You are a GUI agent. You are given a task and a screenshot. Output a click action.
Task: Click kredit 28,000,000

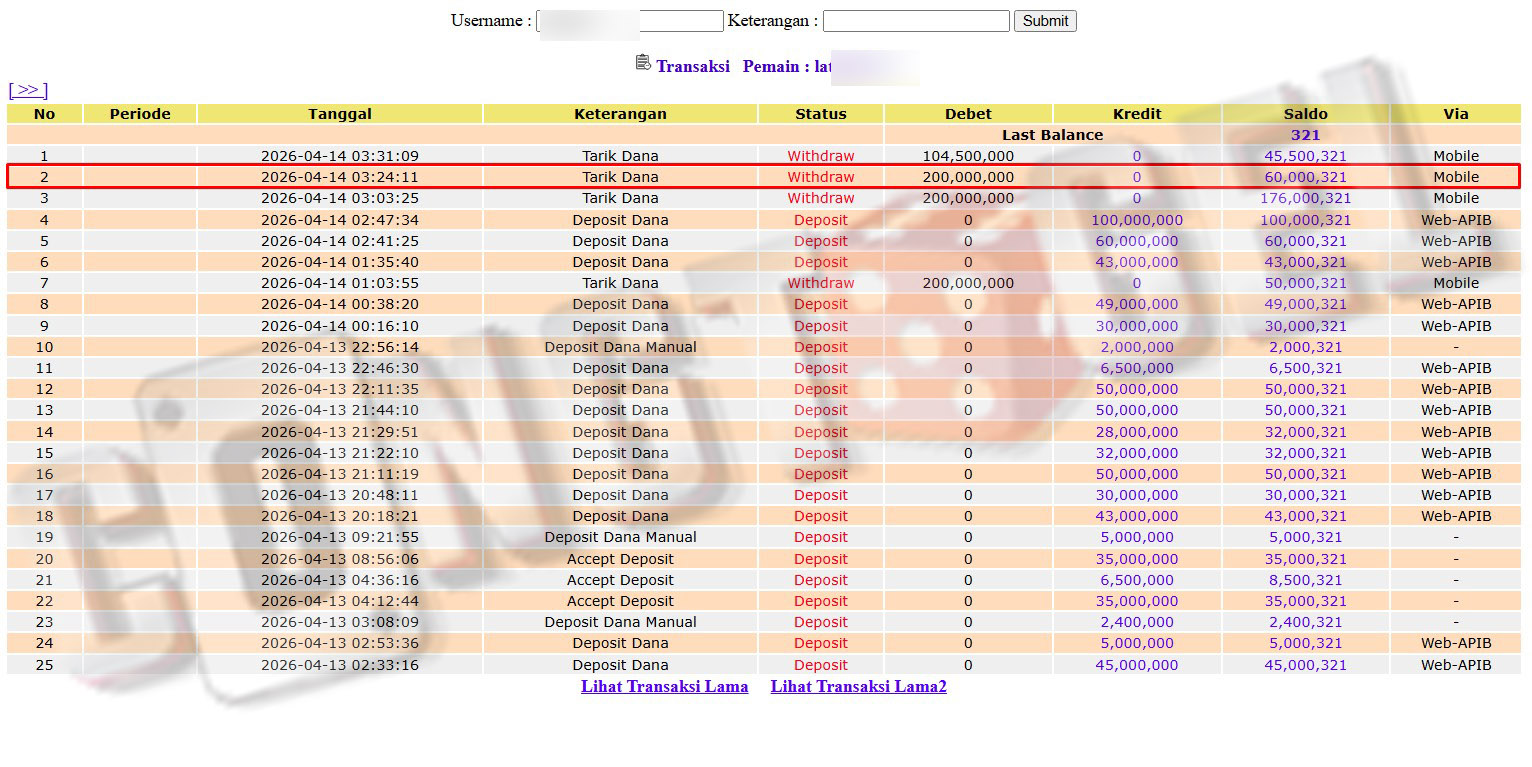(x=1137, y=432)
